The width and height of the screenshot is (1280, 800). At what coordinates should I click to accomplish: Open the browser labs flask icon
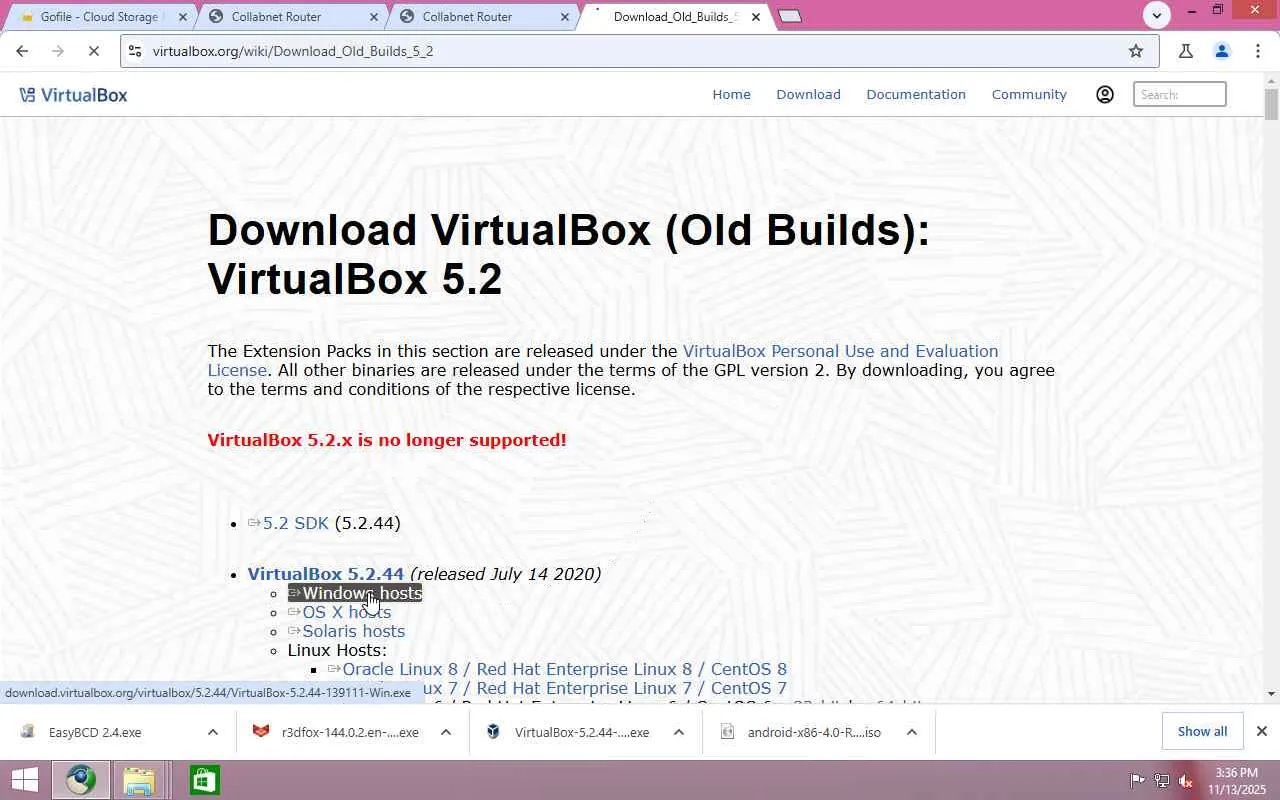tap(1186, 51)
